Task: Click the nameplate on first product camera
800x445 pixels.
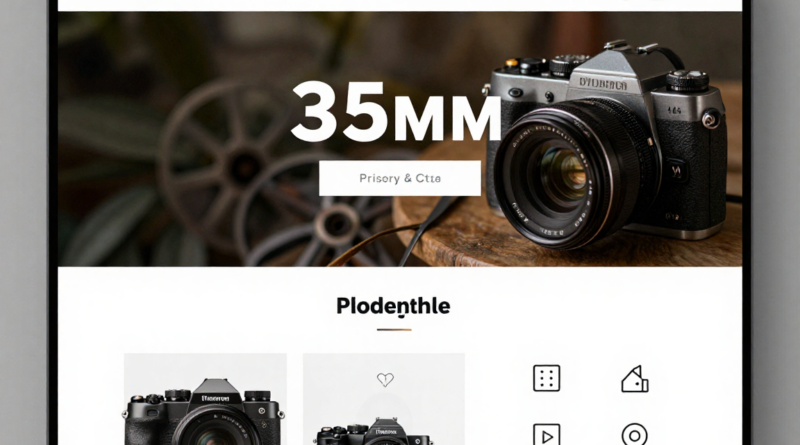Action: coord(215,399)
